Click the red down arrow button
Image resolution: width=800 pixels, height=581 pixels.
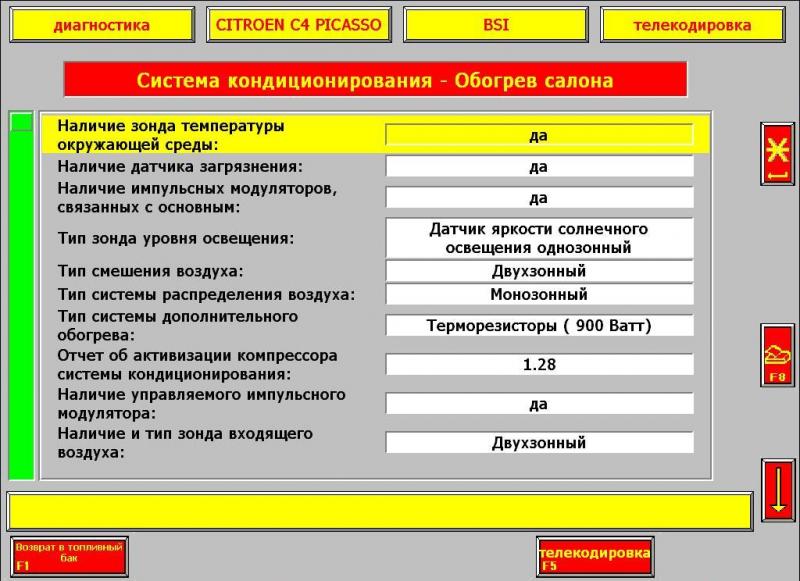(778, 490)
